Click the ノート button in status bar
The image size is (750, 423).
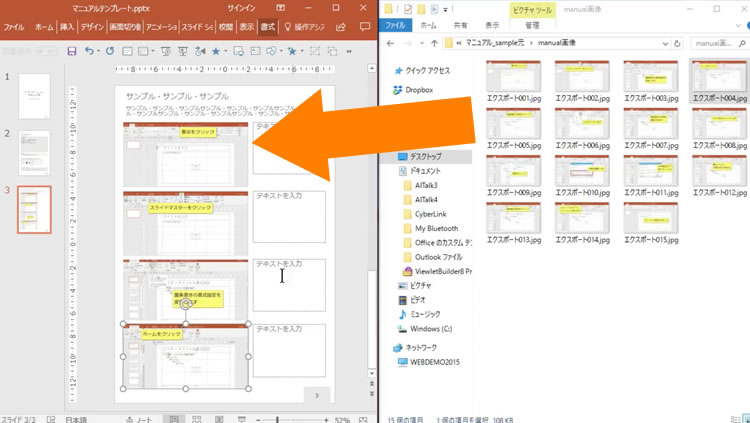tap(140, 418)
